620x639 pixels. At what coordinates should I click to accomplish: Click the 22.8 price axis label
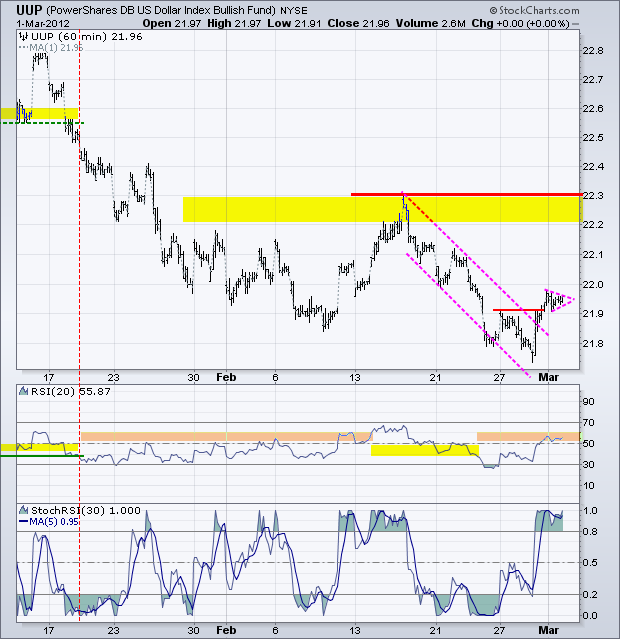point(593,51)
